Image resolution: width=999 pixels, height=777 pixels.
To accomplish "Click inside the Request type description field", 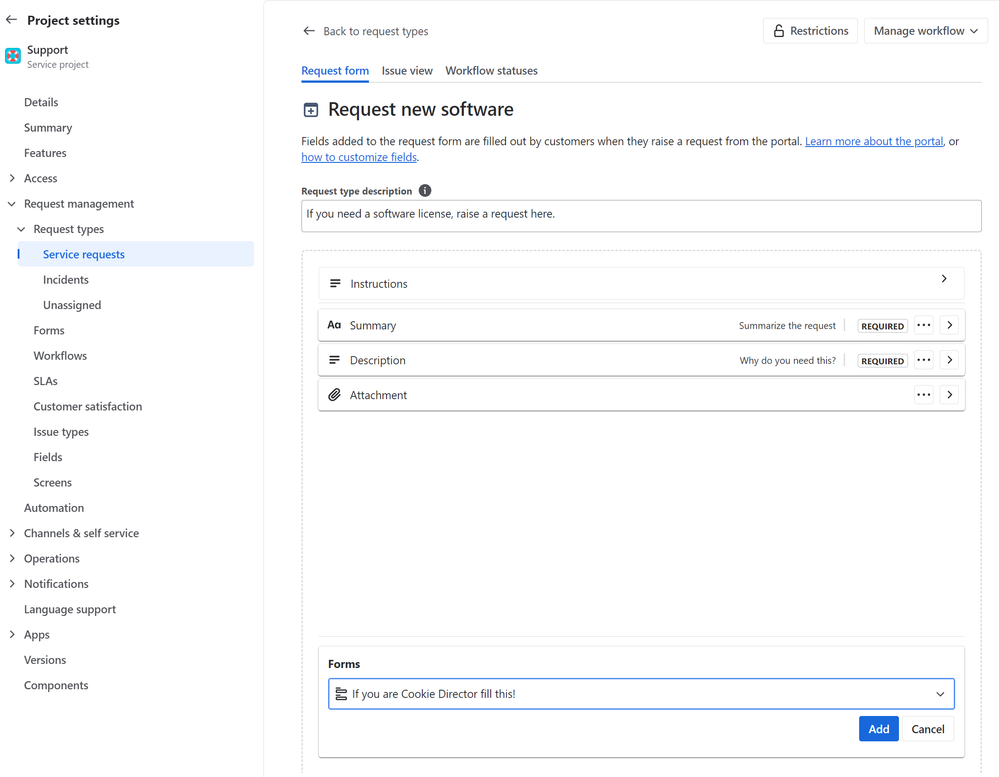I will coord(641,215).
